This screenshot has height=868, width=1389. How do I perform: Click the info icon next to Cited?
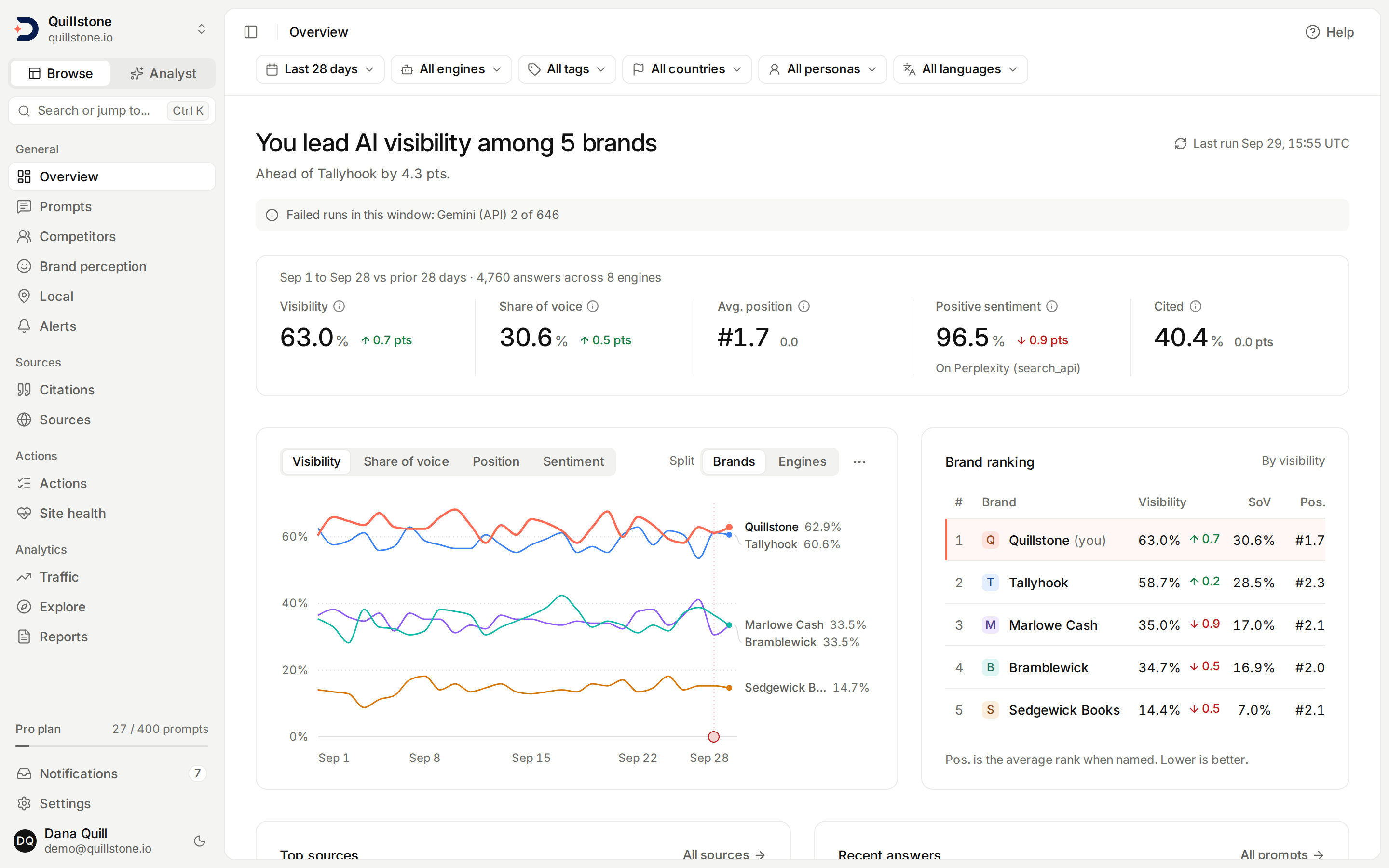click(x=1195, y=307)
